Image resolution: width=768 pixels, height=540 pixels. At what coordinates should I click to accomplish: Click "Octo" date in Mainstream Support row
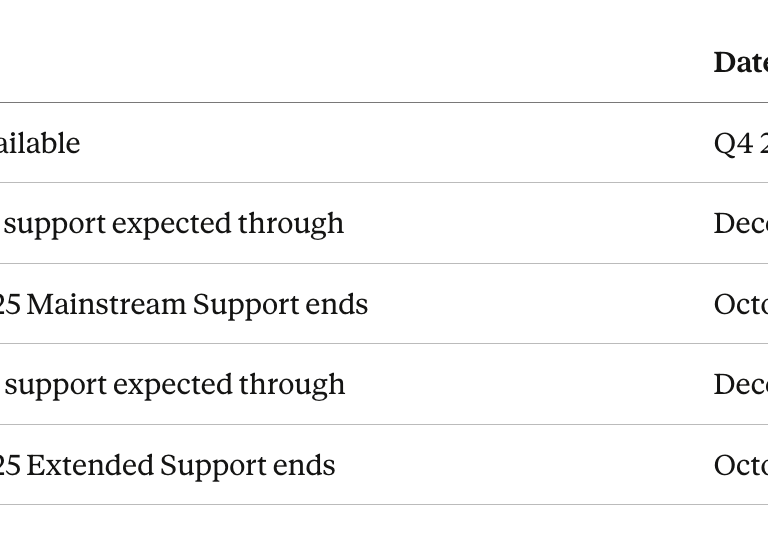click(741, 304)
